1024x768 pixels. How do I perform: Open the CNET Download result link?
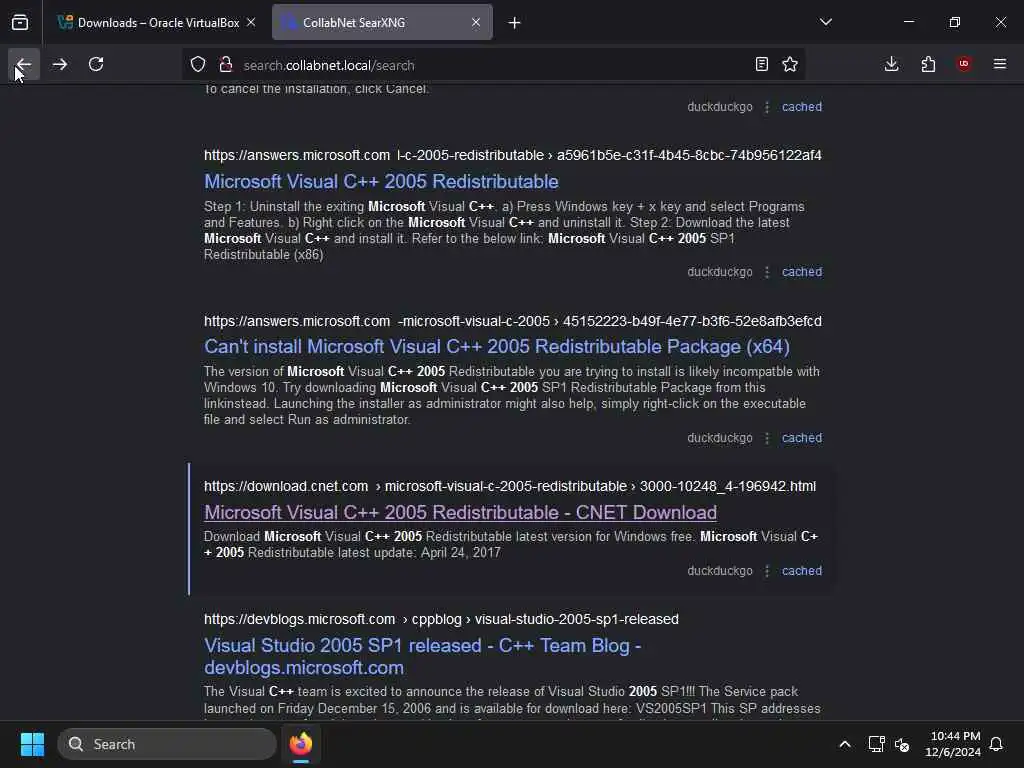(x=460, y=513)
